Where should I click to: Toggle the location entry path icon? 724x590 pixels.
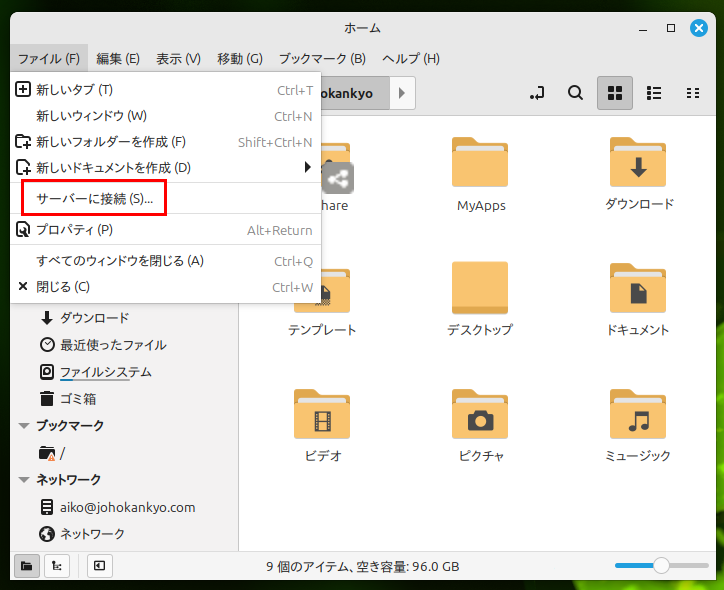(x=538, y=93)
